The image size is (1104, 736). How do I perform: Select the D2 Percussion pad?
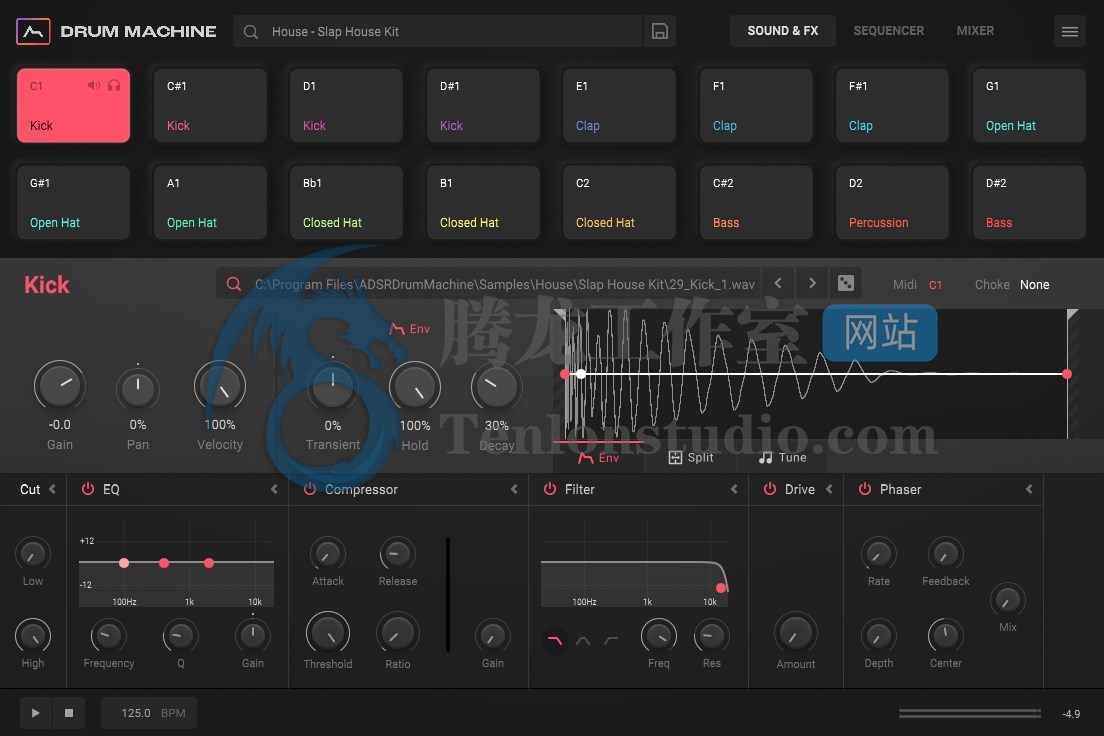pos(892,203)
